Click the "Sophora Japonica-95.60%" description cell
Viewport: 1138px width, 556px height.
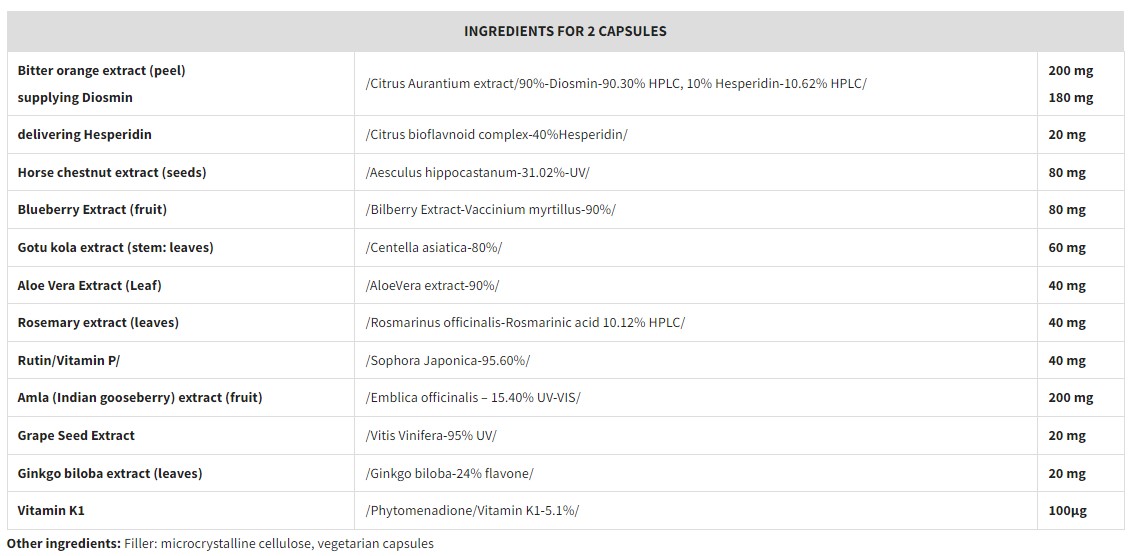448,361
